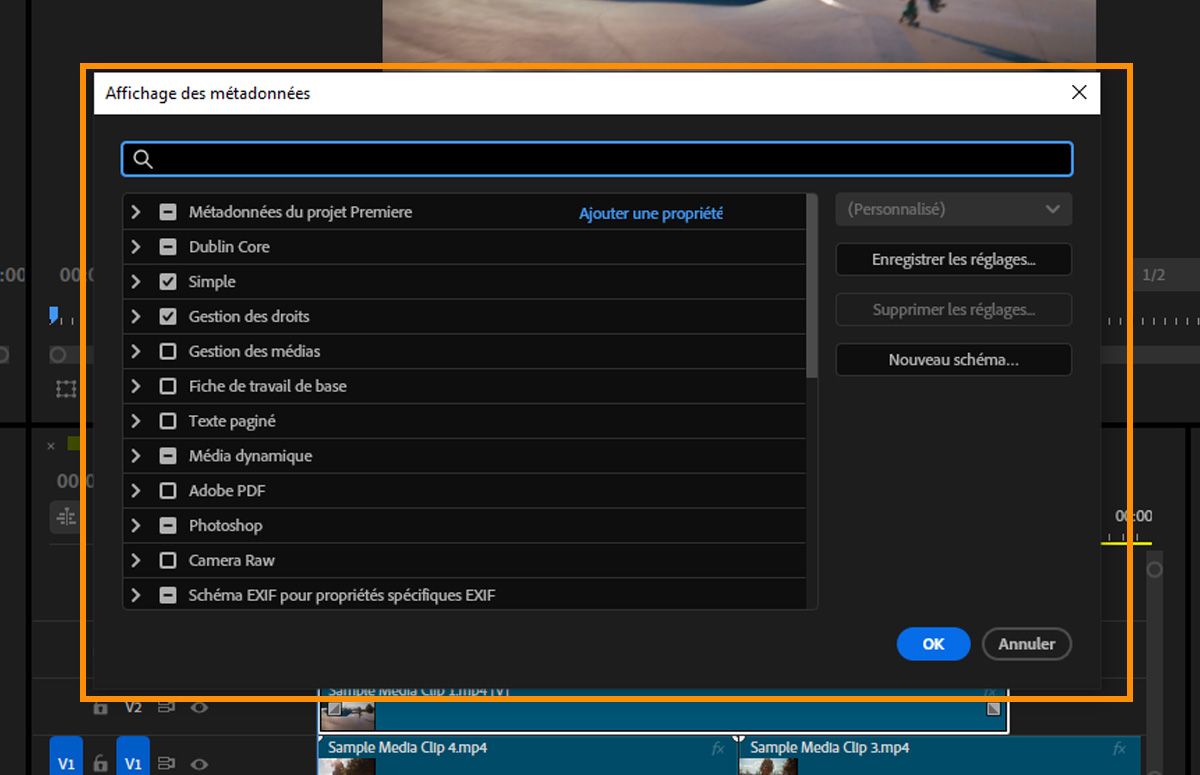1200x775 pixels.
Task: Uncheck the Simple checkbox
Action: pyautogui.click(x=168, y=282)
